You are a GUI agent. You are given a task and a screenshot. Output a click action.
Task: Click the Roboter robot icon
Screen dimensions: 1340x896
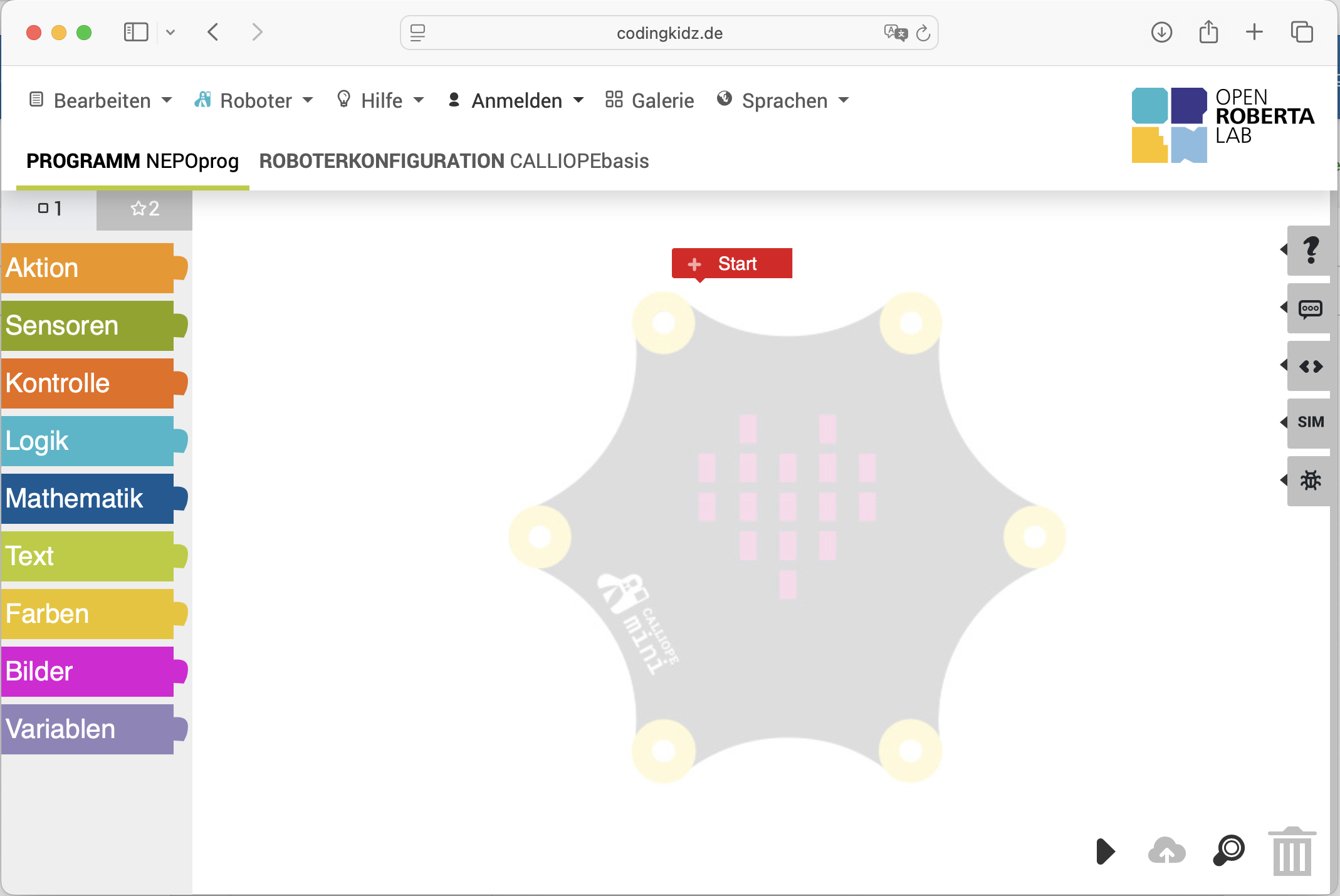point(202,99)
